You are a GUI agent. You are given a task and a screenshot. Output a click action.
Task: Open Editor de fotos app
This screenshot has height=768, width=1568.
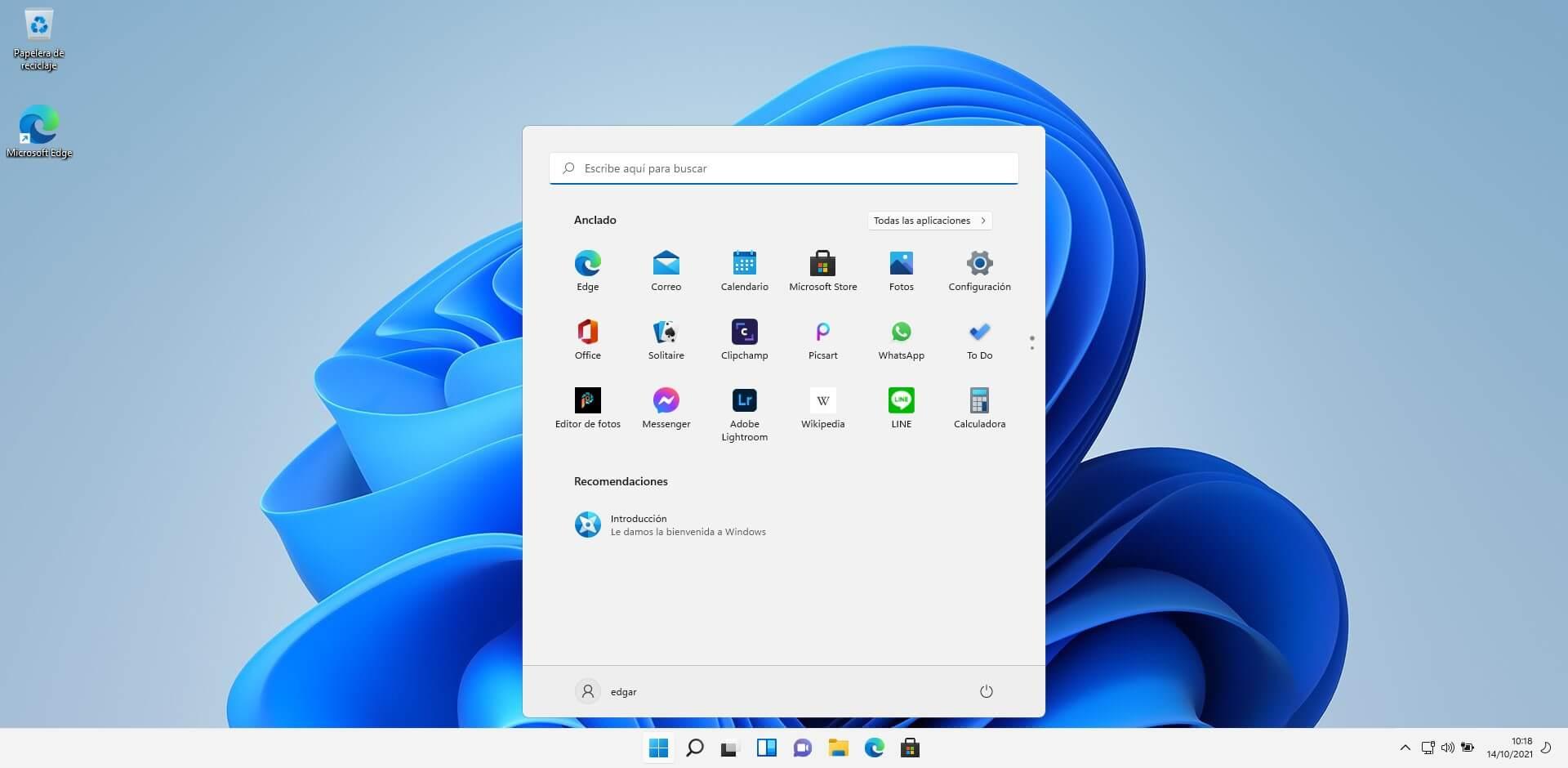point(587,409)
